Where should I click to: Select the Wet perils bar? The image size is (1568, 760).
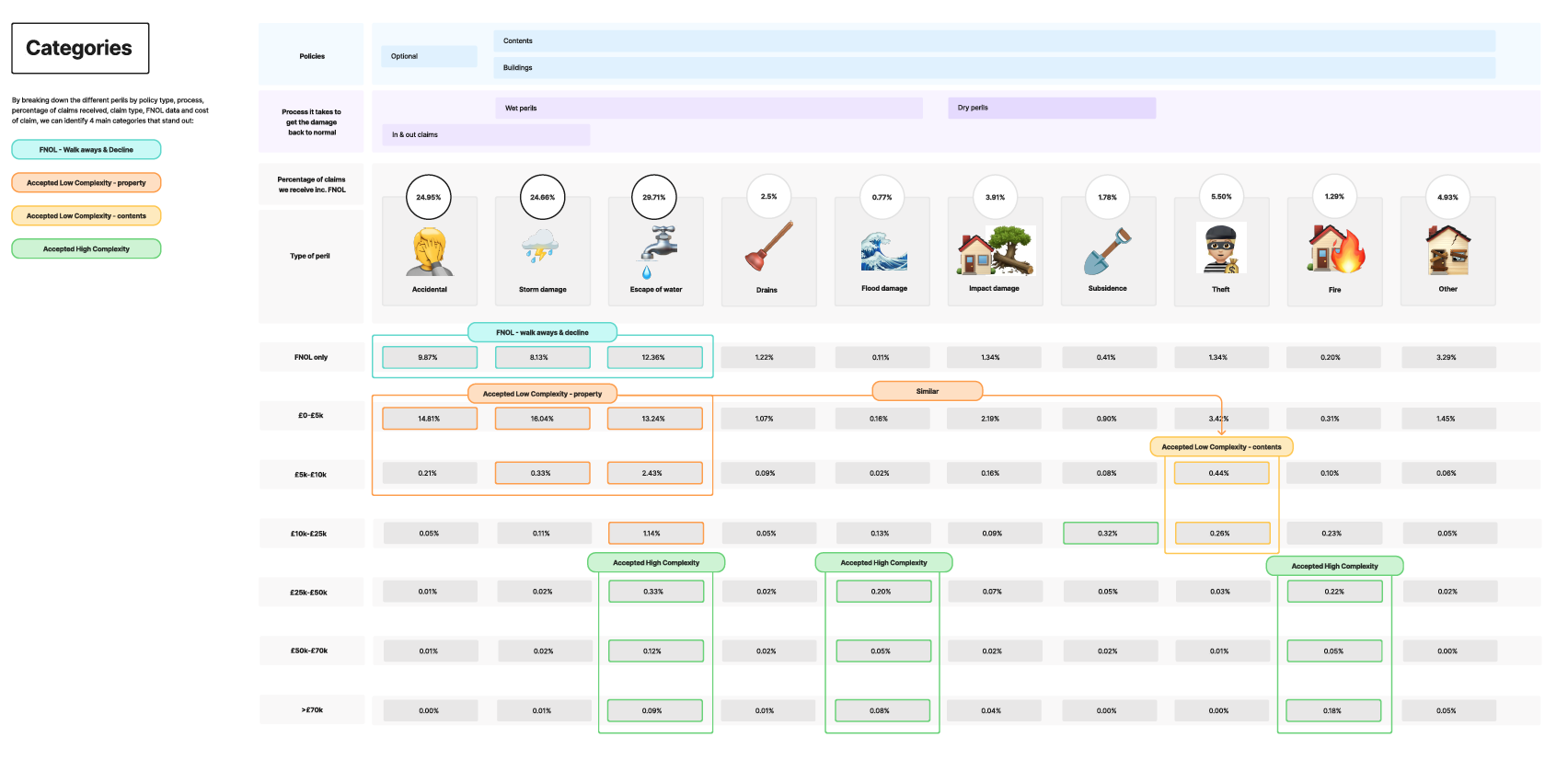tap(709, 108)
